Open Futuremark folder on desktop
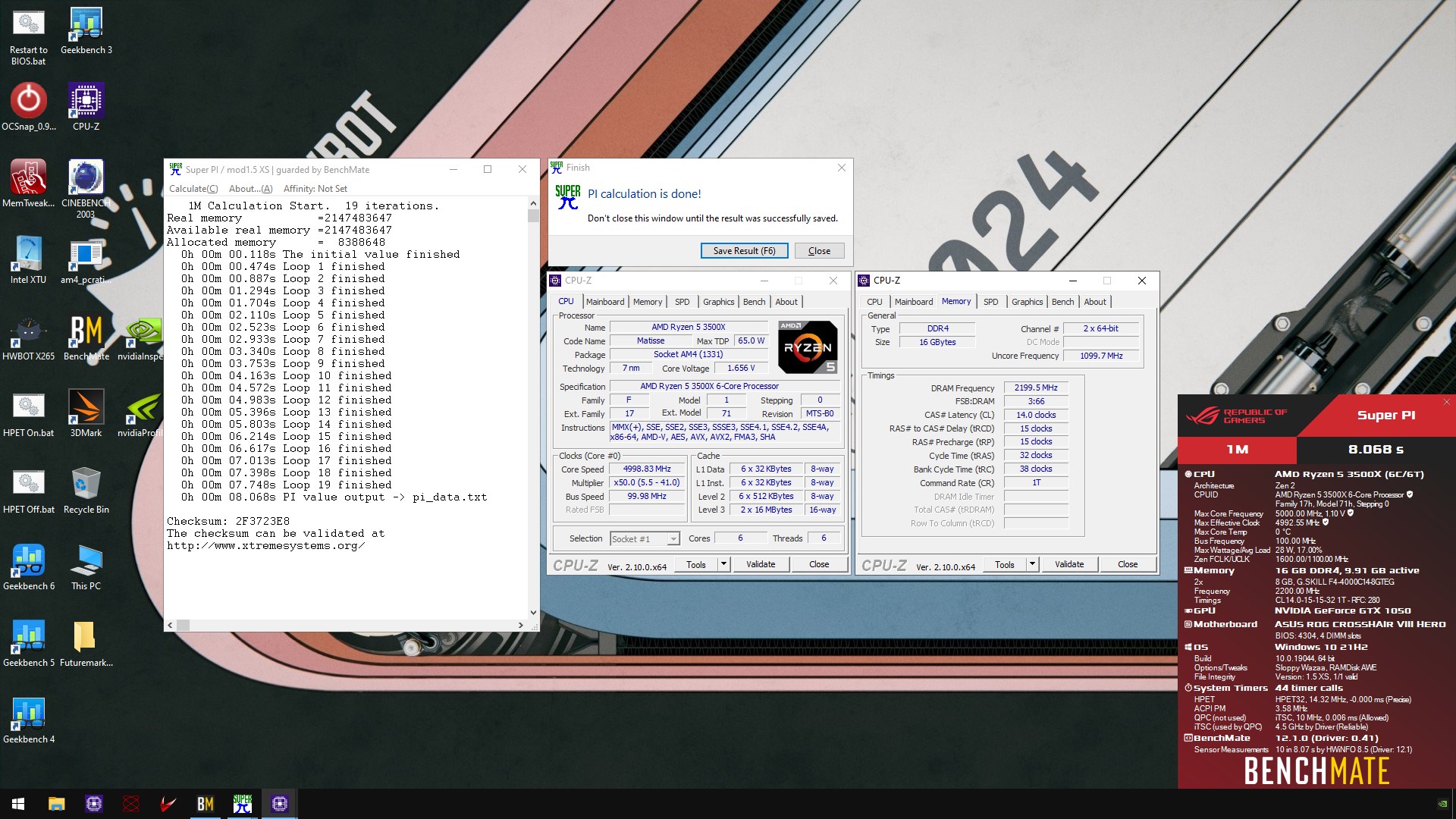Screen dimensions: 1456x819 [x=86, y=644]
